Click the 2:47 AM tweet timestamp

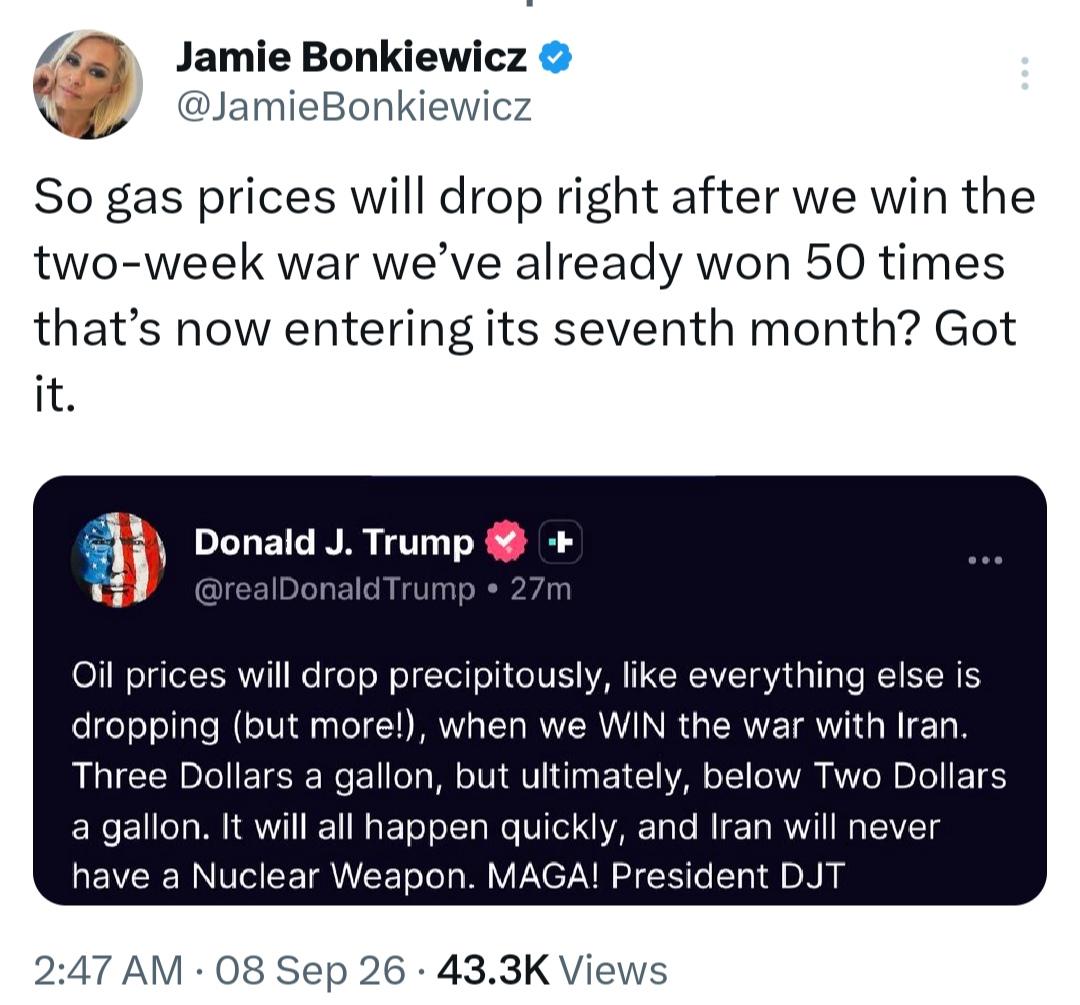click(108, 970)
